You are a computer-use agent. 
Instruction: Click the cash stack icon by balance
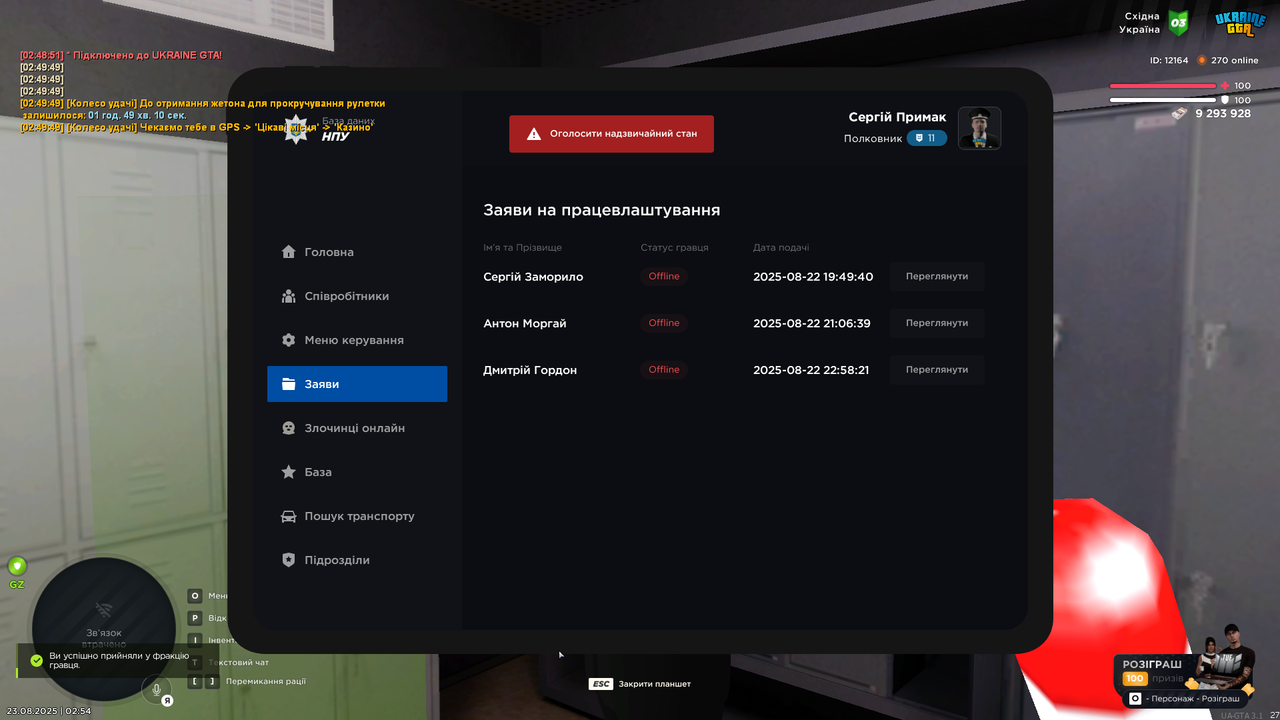coord(1180,113)
